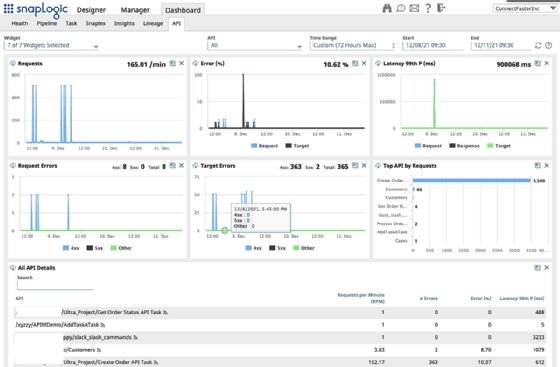Download the Request Errors widget data
Image resolution: width=560 pixels, height=367 pixels.
[x=13, y=166]
